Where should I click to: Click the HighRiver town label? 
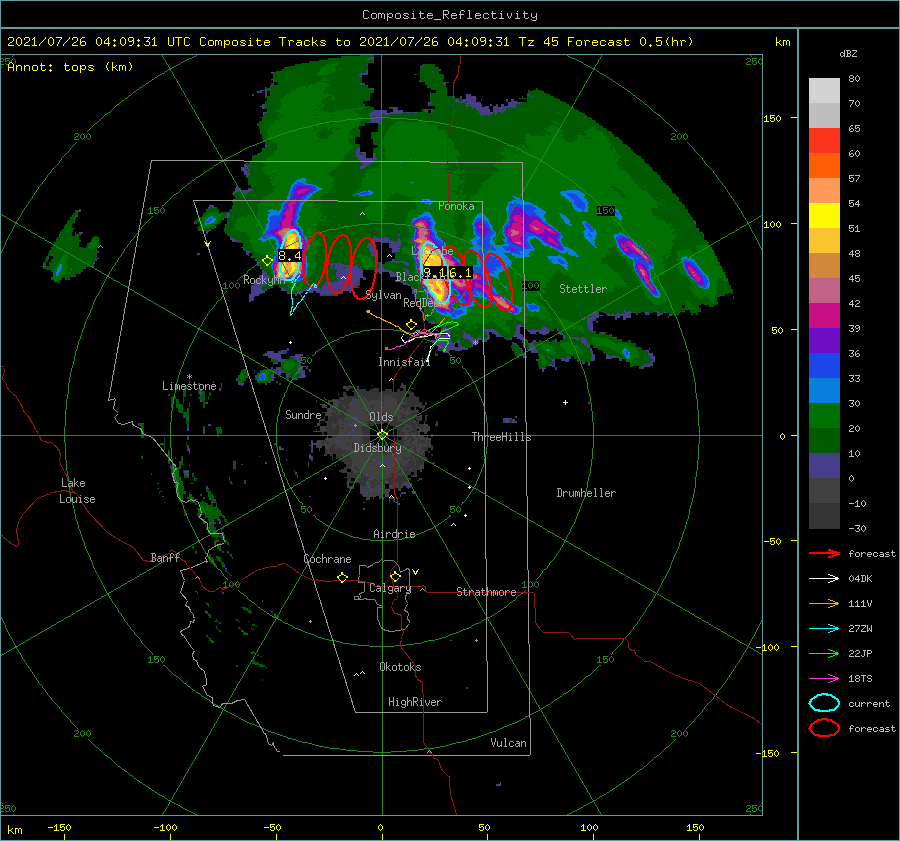click(x=415, y=702)
